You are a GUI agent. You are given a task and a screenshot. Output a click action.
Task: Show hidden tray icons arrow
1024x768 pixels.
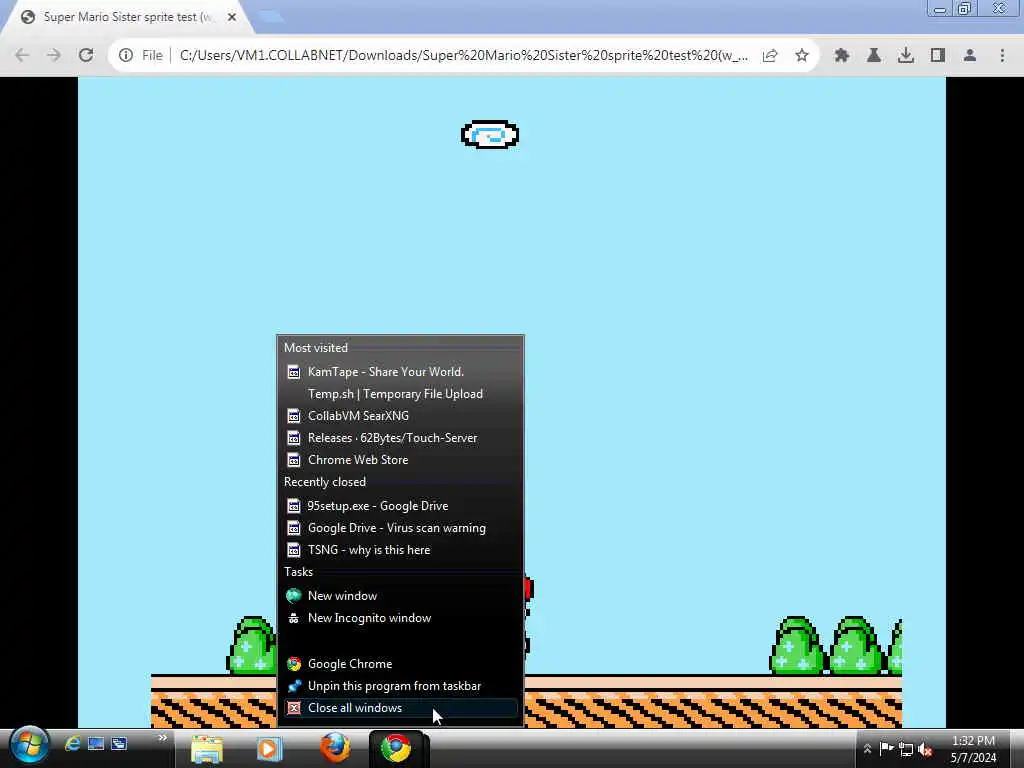[x=867, y=749]
